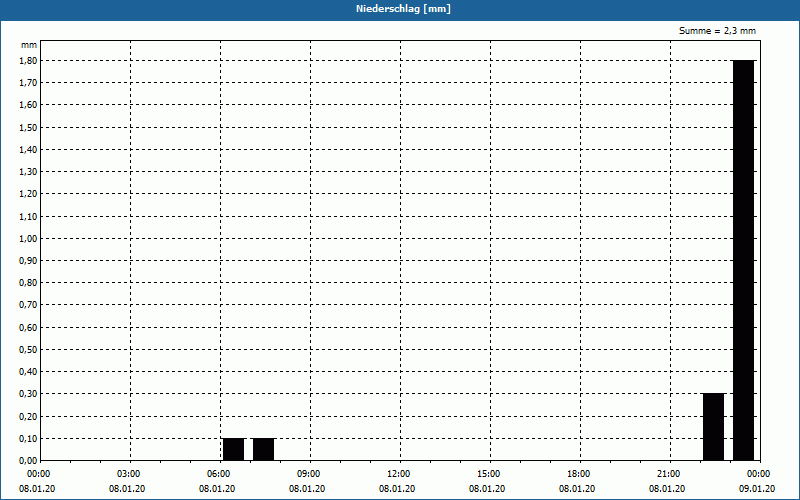Click the 1,20 y-axis label
The image size is (800, 500).
[x=28, y=194]
